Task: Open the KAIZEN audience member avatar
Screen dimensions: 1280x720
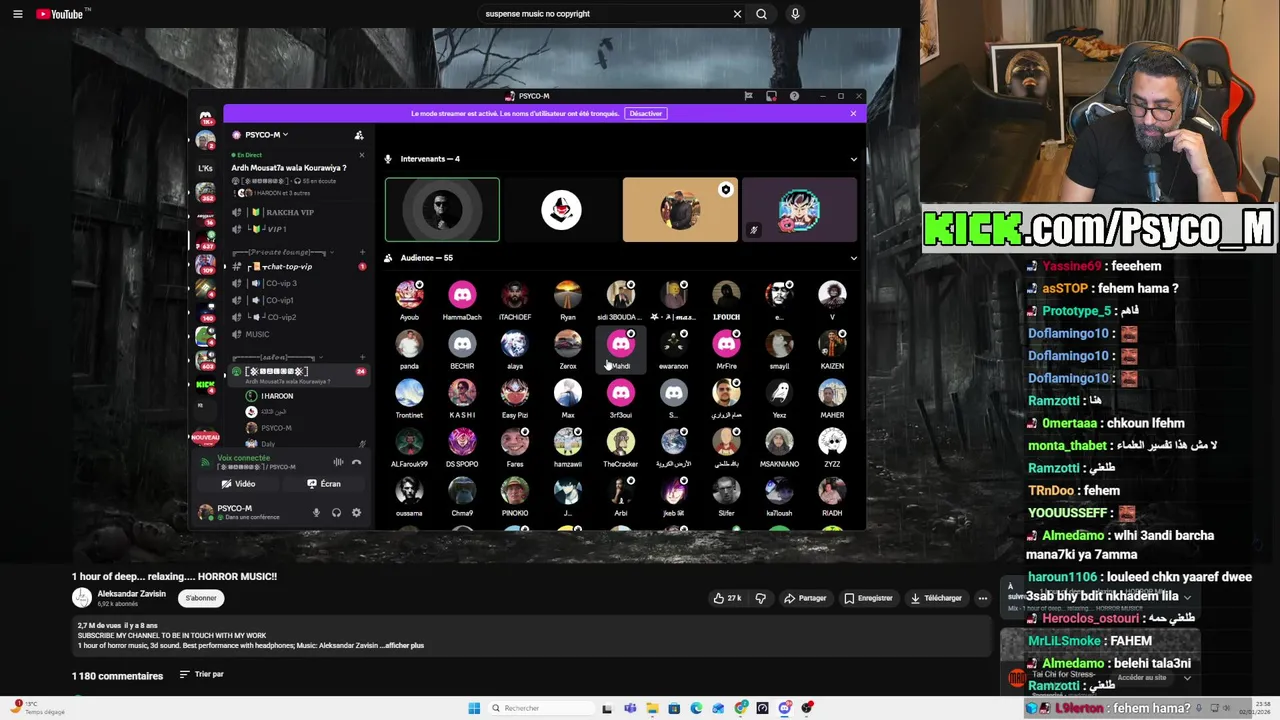Action: pos(832,344)
